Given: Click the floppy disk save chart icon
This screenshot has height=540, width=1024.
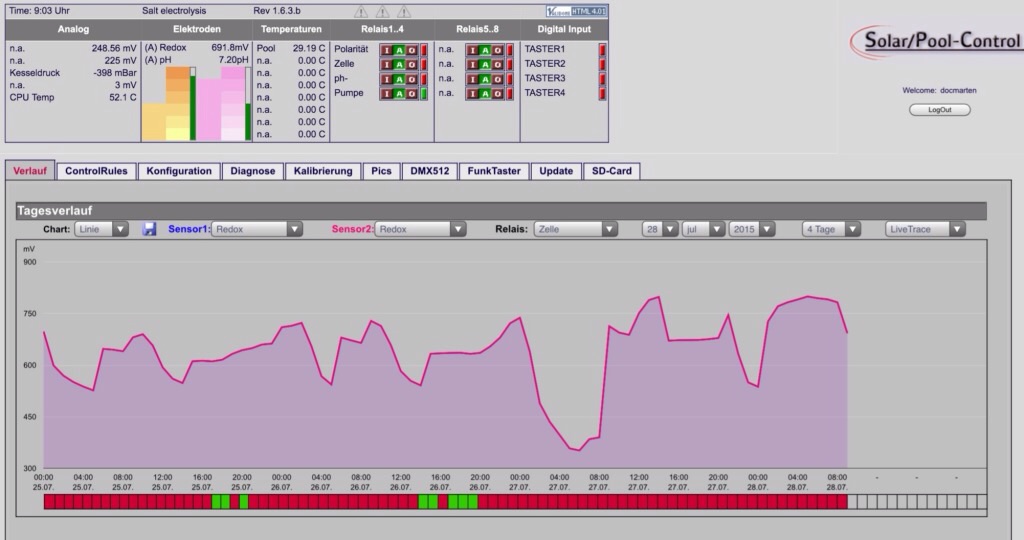Looking at the screenshot, I should click(x=150, y=229).
